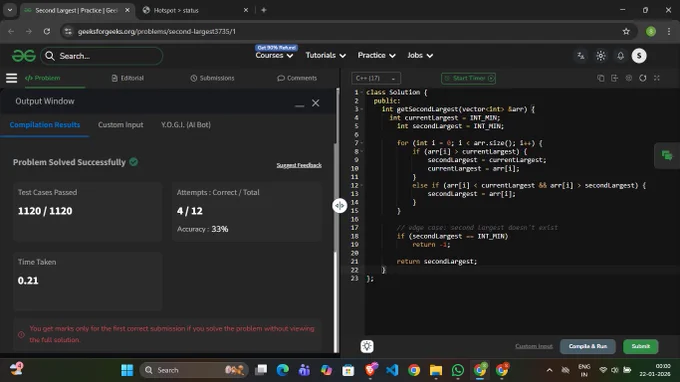The height and width of the screenshot is (382, 680).
Task: View site information icon in address bar
Action: [x=68, y=31]
